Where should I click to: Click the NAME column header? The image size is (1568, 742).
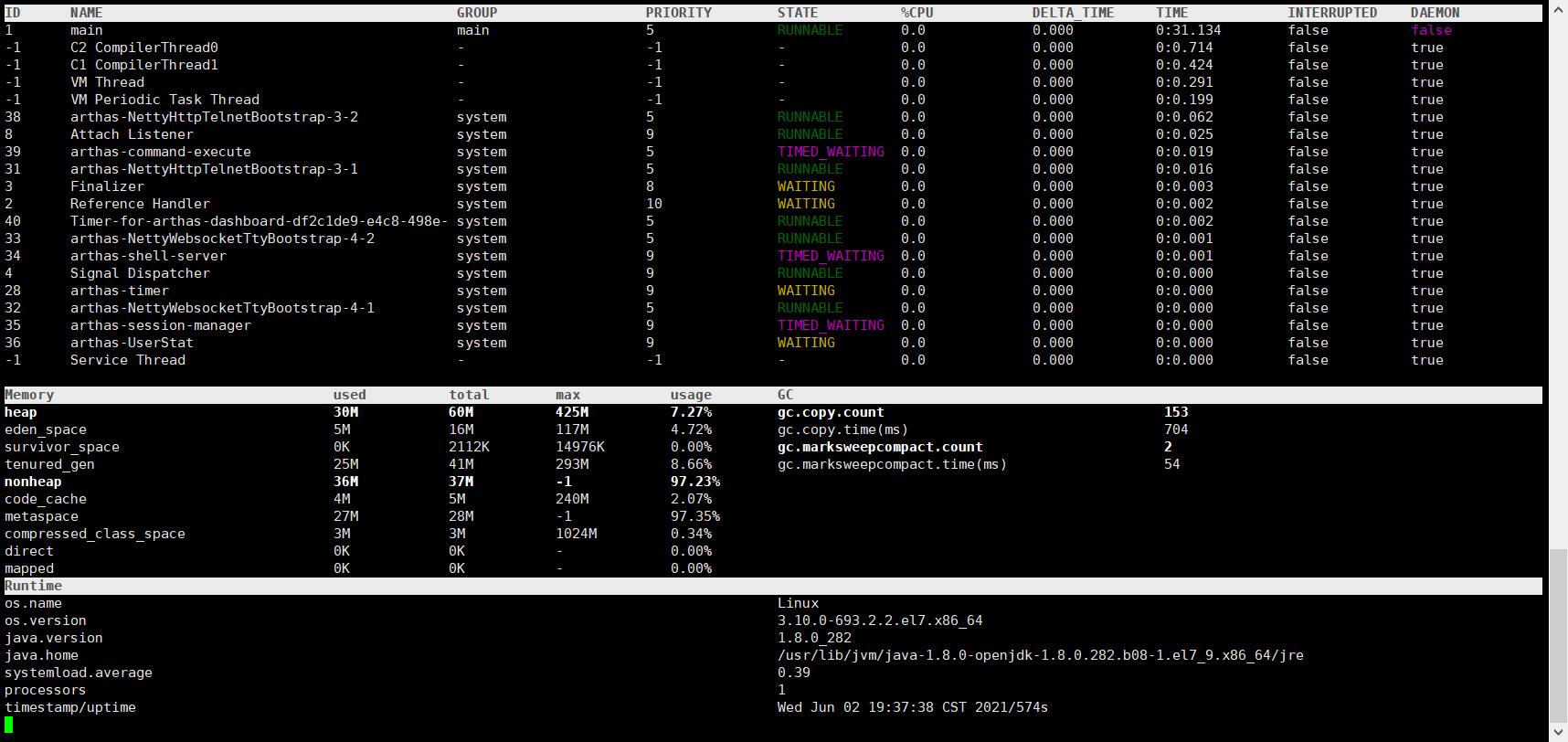pos(87,13)
